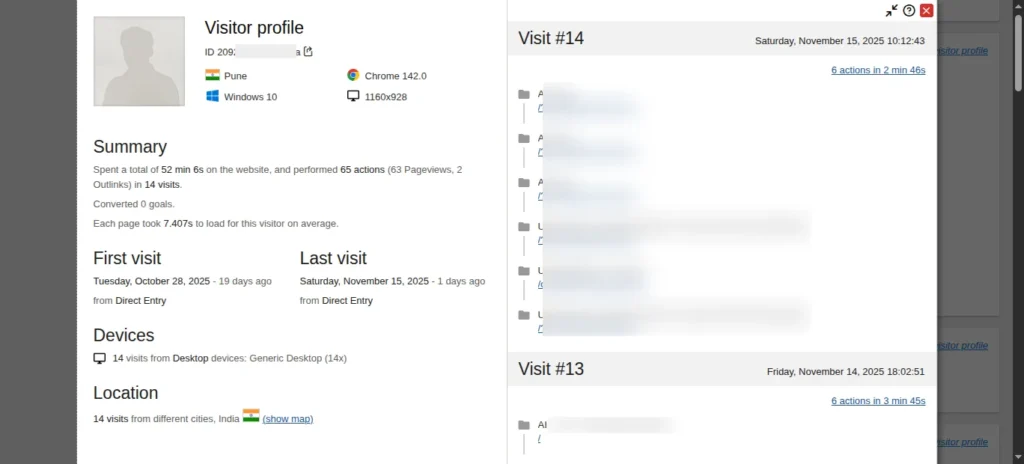Click the folder icon under Visit #13
Image resolution: width=1024 pixels, height=464 pixels.
pos(524,425)
